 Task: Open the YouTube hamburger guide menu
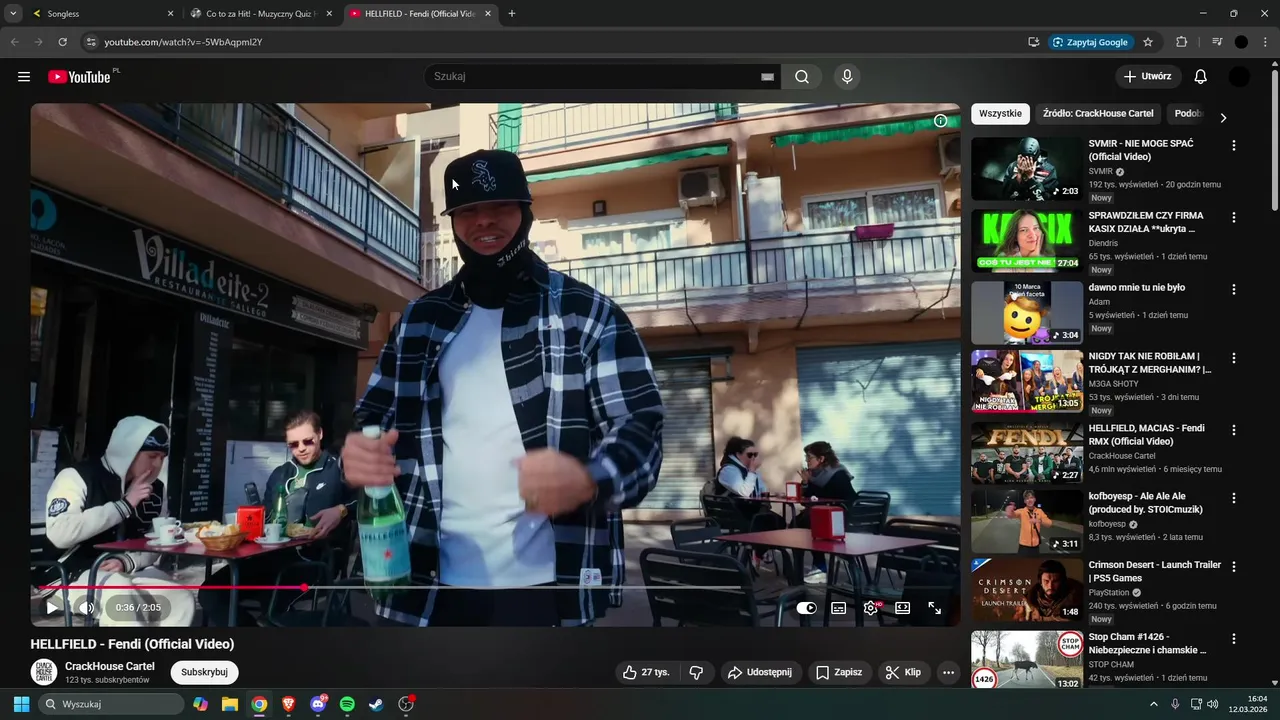click(24, 77)
